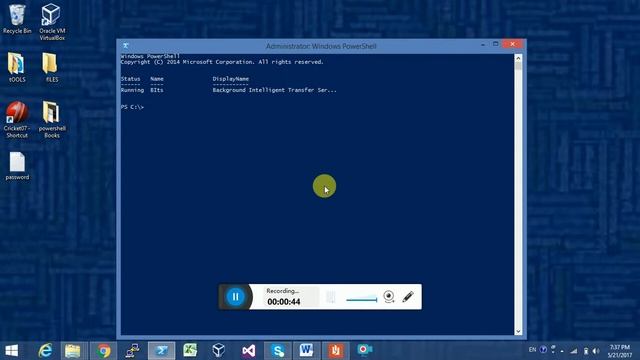640x360 pixels.
Task: Open Google Chrome from the taskbar
Action: [103, 351]
